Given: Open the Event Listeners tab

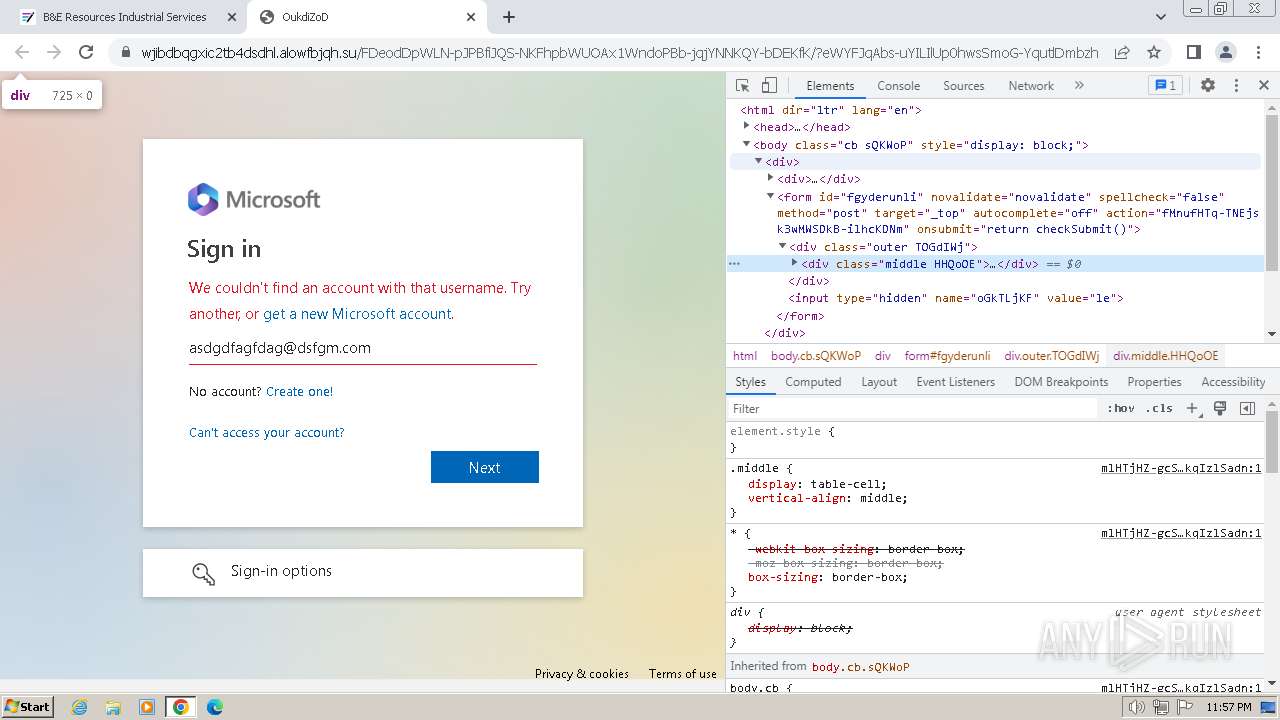Looking at the screenshot, I should coord(956,382).
